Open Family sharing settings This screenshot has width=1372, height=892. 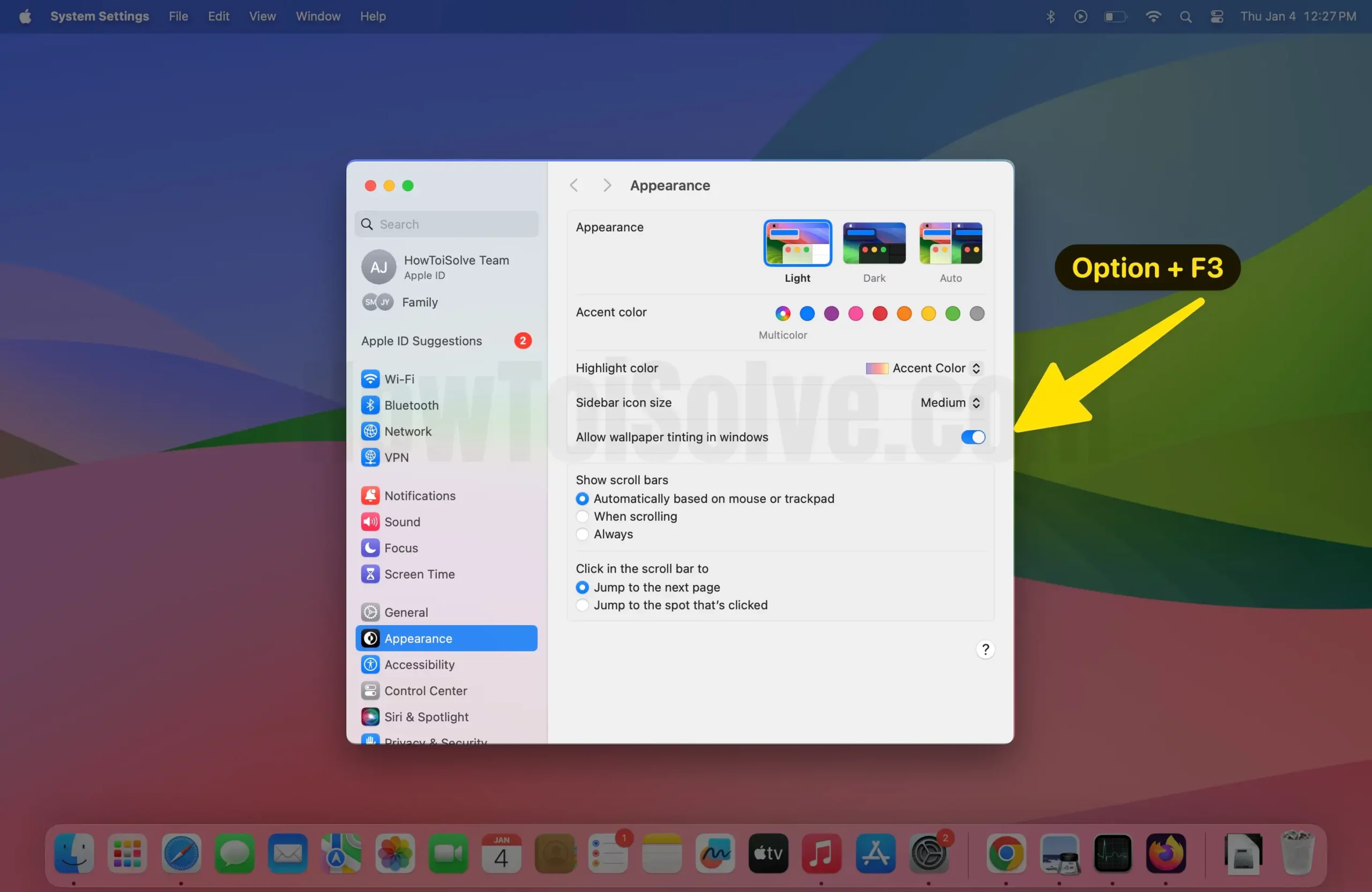(420, 302)
